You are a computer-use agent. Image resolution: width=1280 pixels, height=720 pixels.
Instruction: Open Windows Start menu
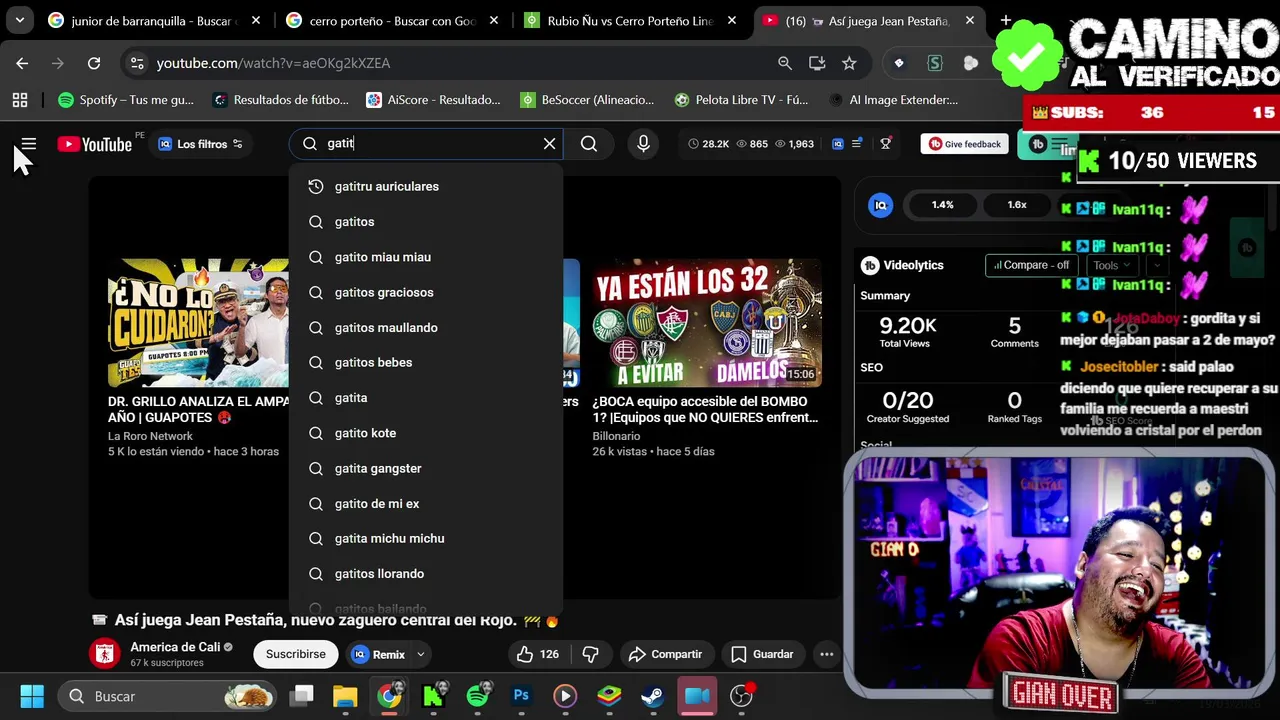32,696
